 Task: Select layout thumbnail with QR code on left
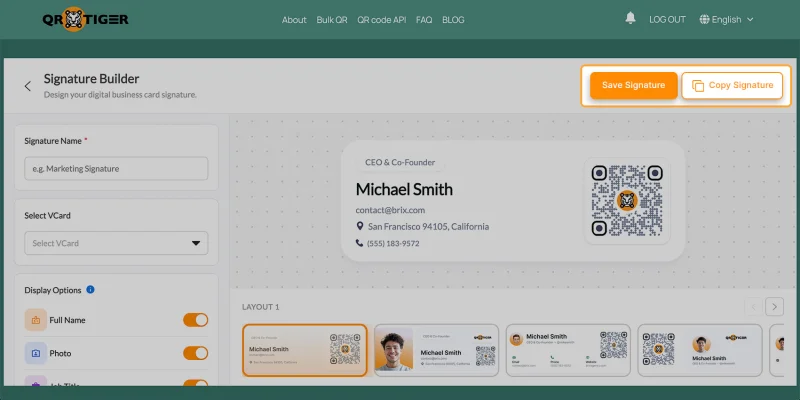click(699, 350)
